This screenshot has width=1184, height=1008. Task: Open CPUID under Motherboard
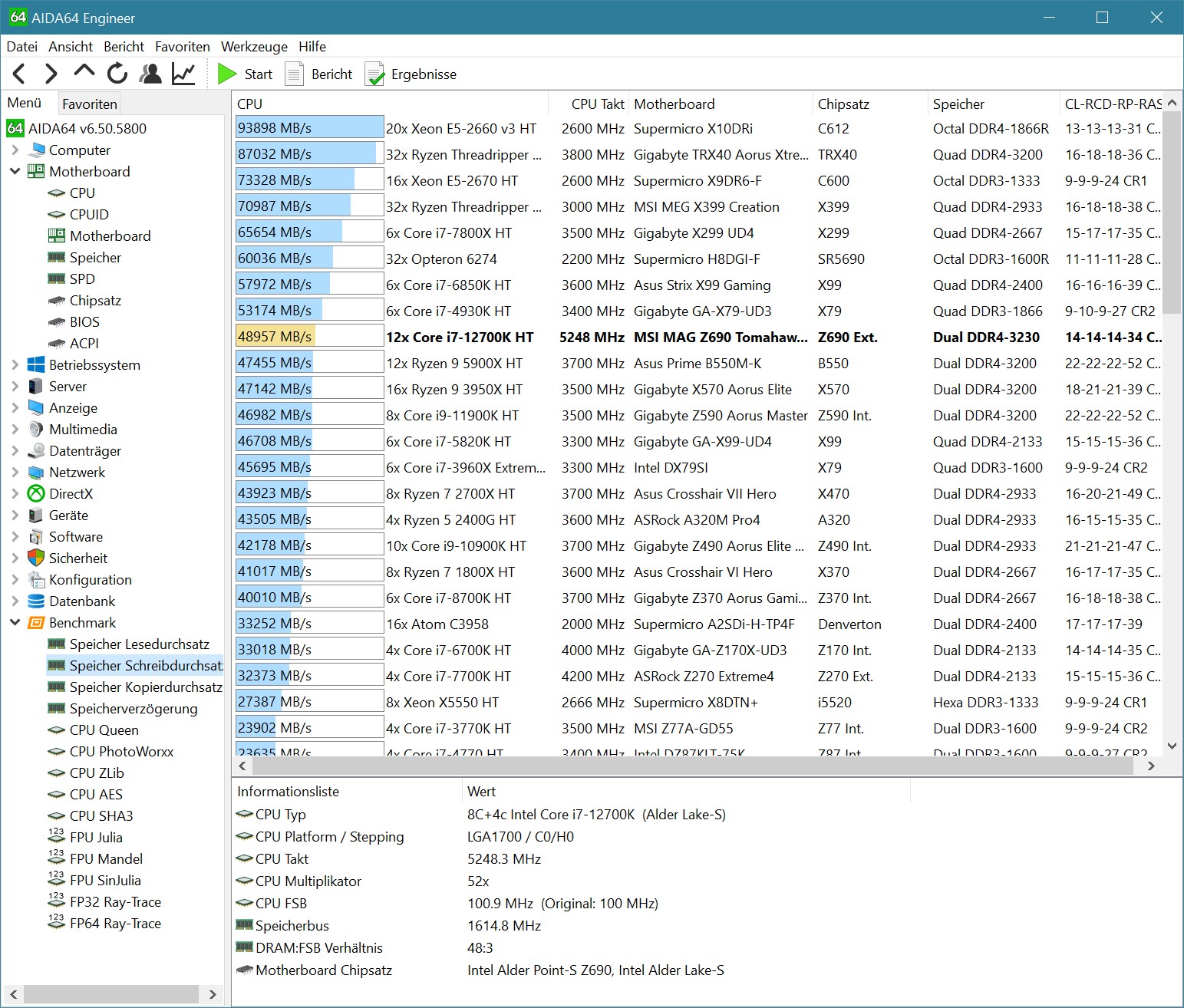89,214
